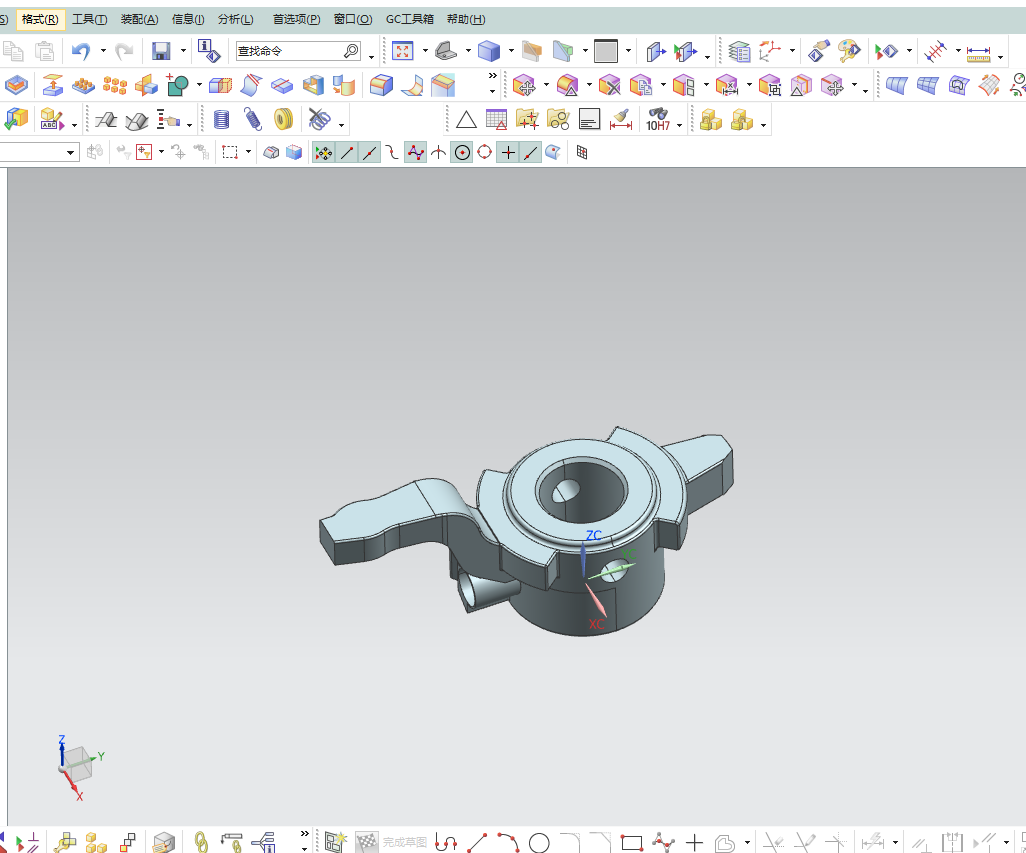Click the cylindrical coil spring icon
This screenshot has width=1026, height=853.
pos(222,119)
